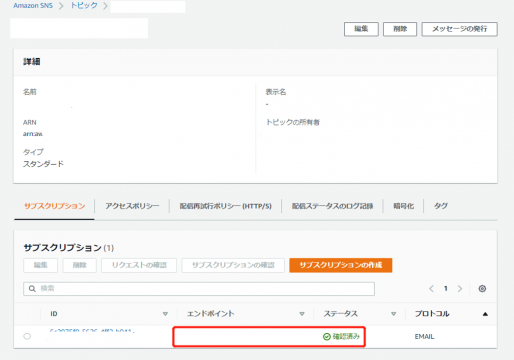Viewport: 514px width, 360px height.
Task: Go to the トピック breadcrumb link
Action: point(84,6)
